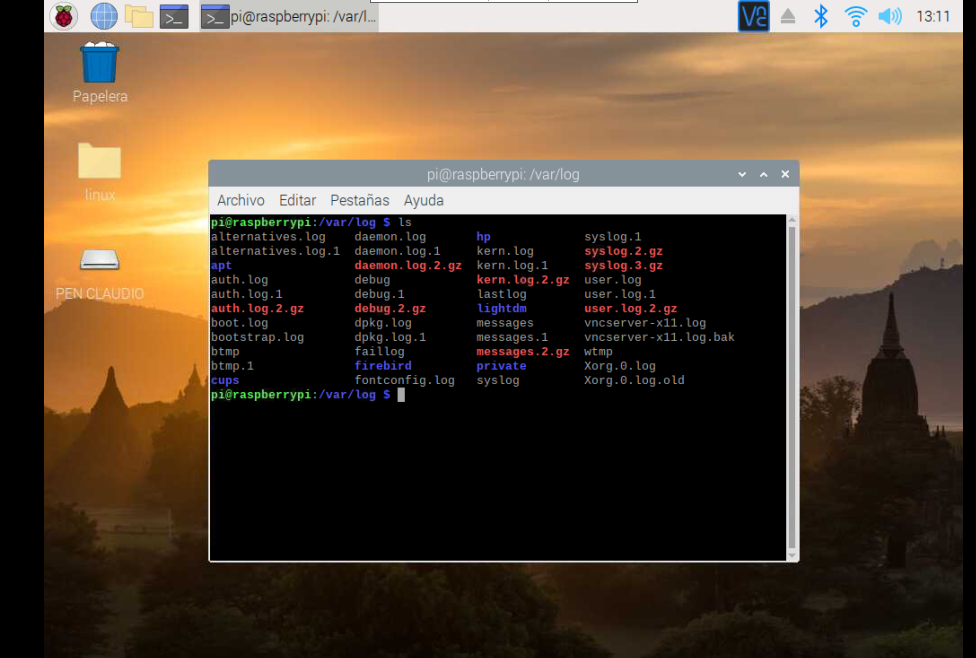Open the VNC Server tray icon
The width and height of the screenshot is (976, 658).
pyautogui.click(x=753, y=16)
